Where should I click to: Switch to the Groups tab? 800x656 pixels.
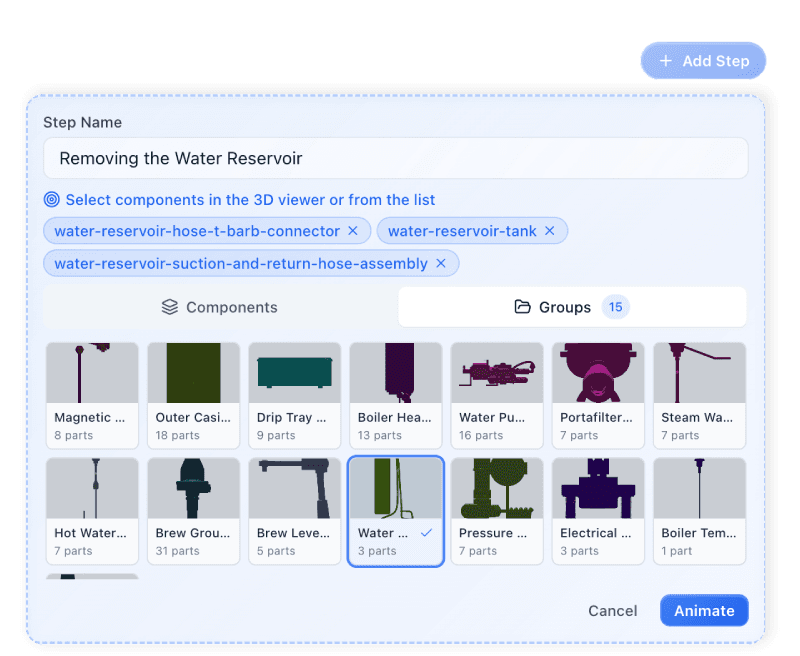coord(572,307)
